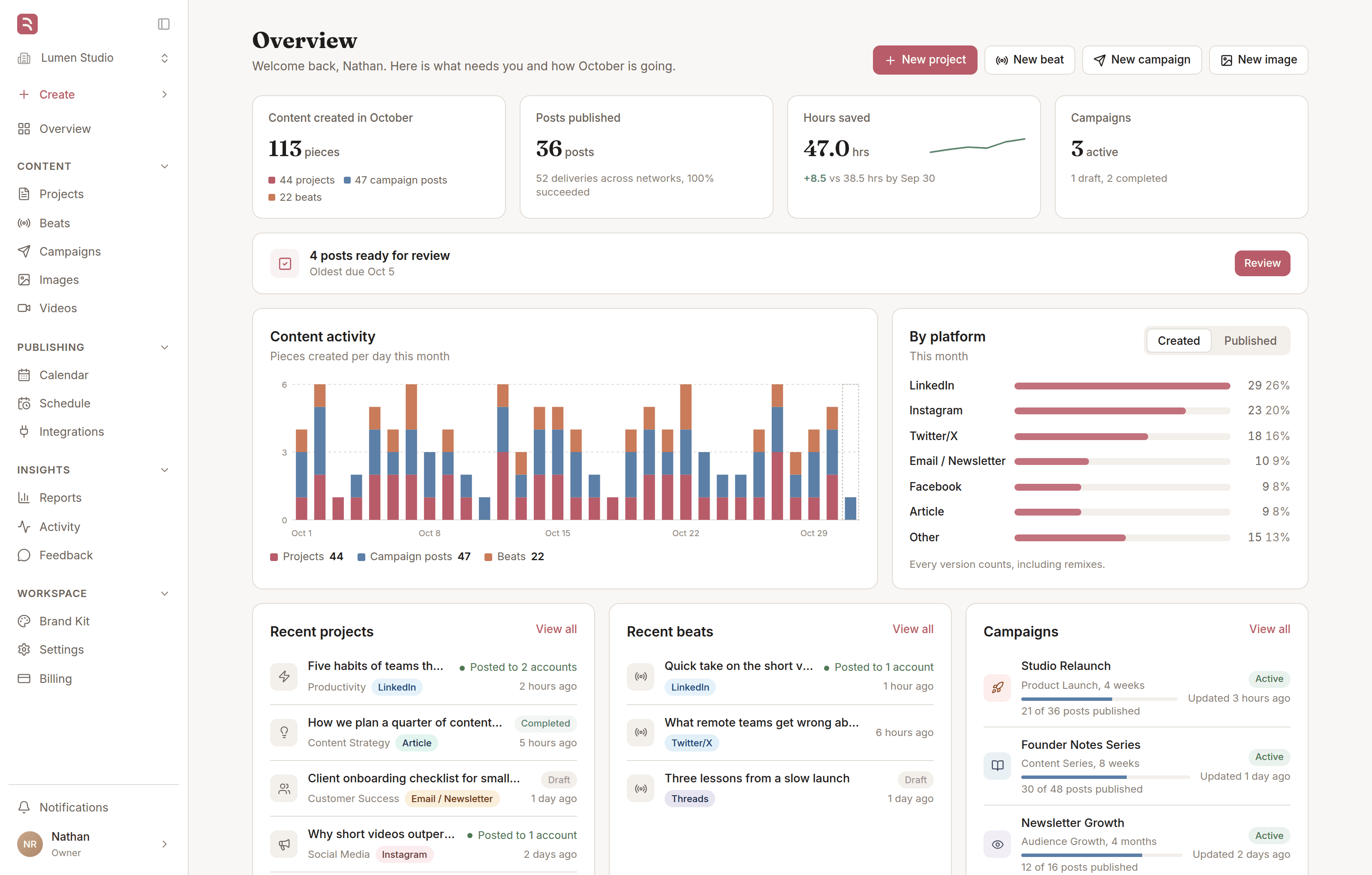Open the Schedule page
This screenshot has width=1372, height=875.
[x=94, y=404]
